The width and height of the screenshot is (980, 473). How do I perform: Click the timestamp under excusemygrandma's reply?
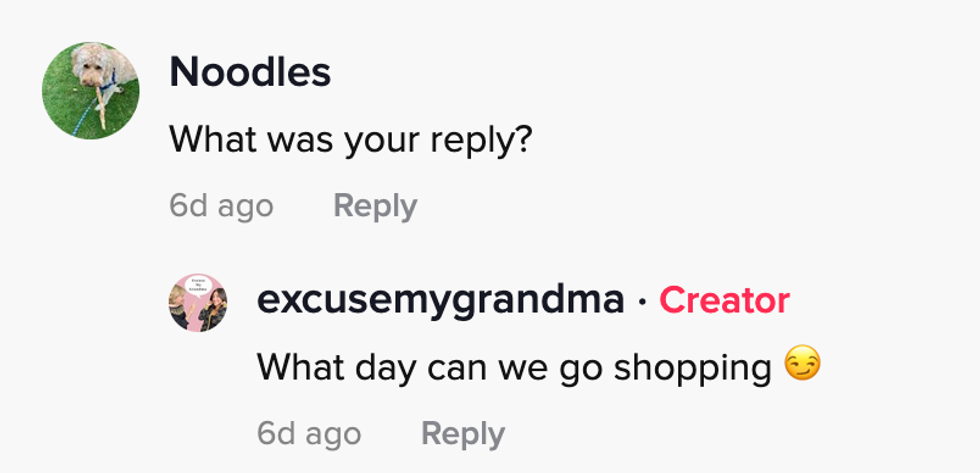(x=309, y=434)
